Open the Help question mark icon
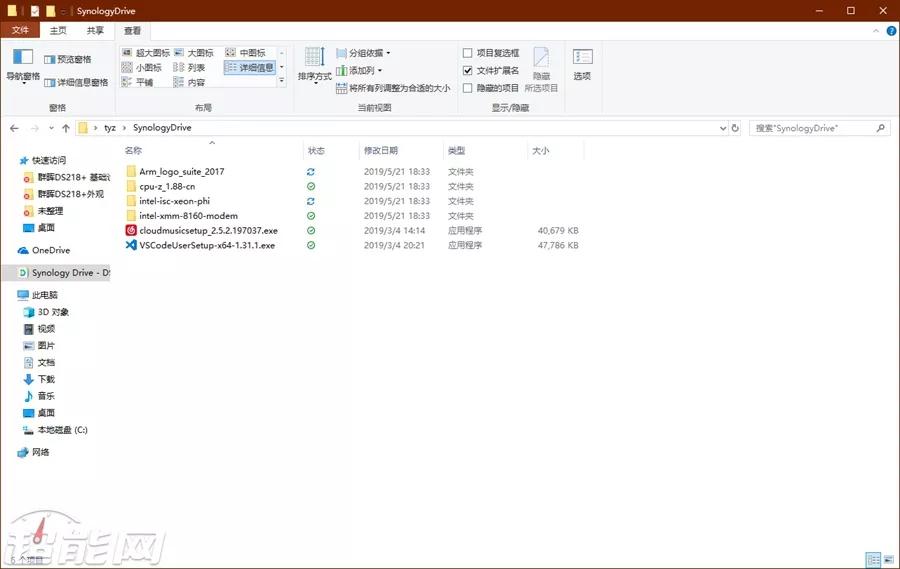Viewport: 900px width, 569px height. [891, 31]
